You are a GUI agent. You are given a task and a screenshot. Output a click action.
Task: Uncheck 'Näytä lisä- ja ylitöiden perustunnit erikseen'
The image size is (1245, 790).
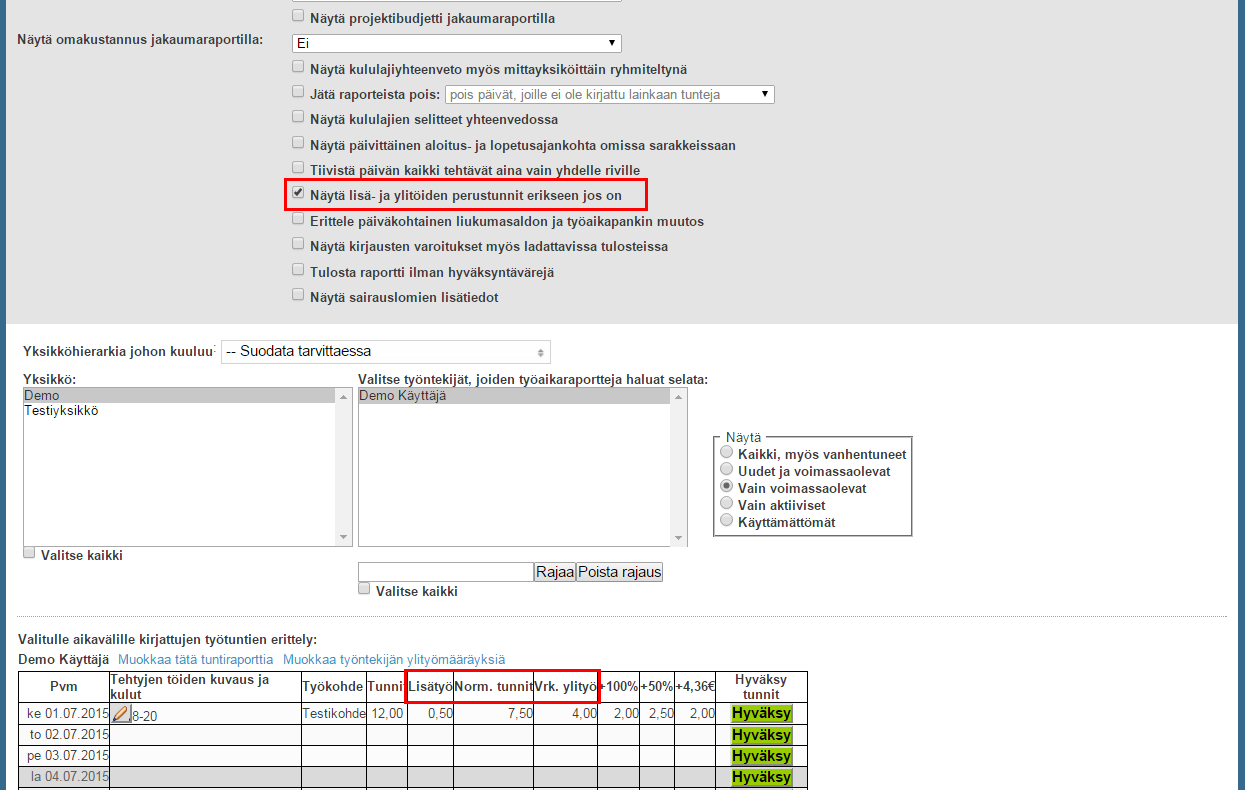[x=298, y=193]
